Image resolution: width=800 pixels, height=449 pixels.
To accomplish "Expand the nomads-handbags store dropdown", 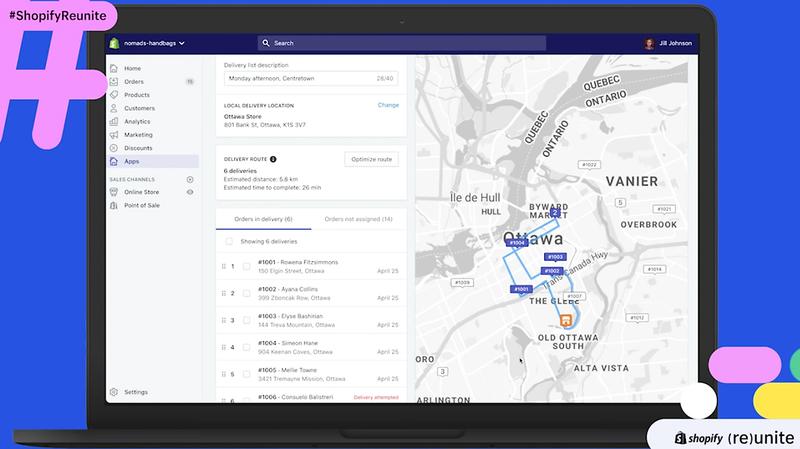I will (154, 43).
